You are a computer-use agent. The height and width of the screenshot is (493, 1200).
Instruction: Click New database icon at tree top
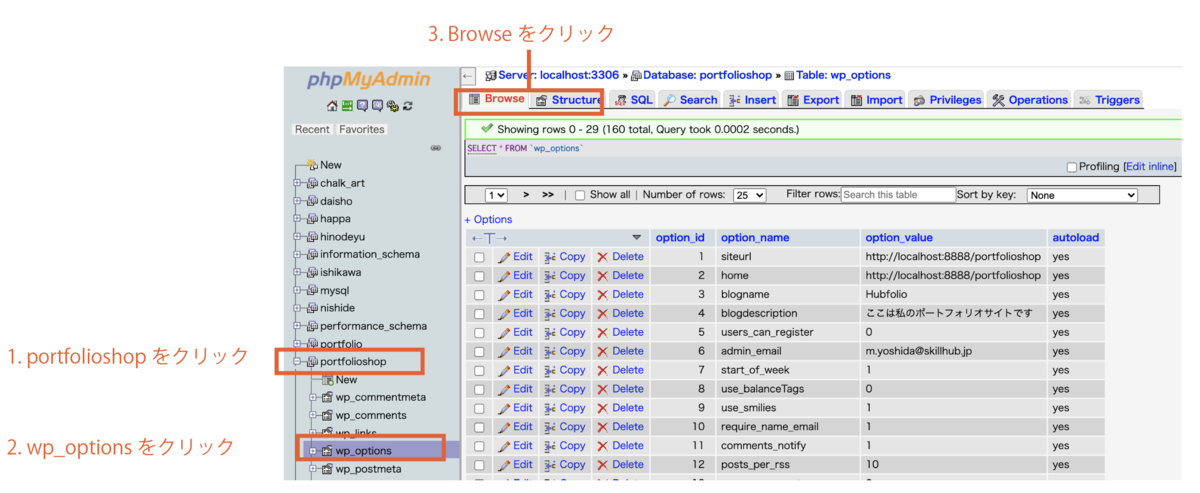(312, 165)
